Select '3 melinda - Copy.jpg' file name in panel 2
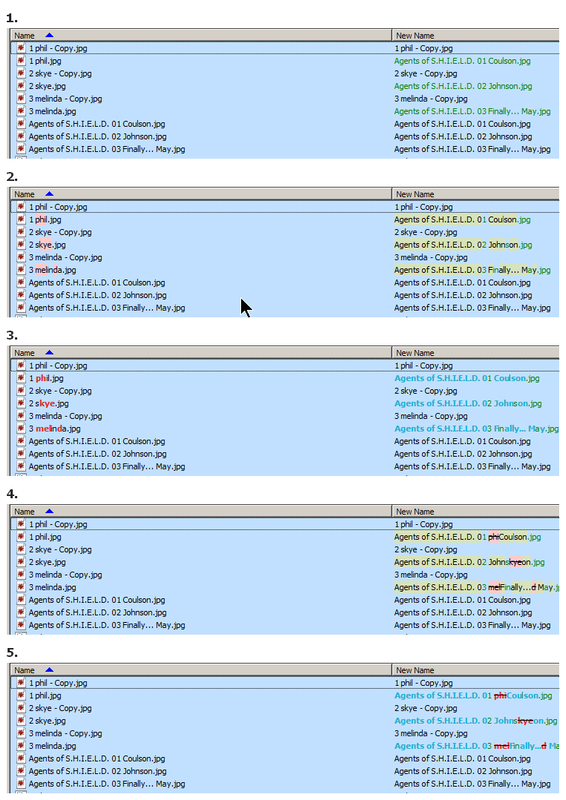Screen dimensions: 566x800 pyautogui.click(x=65, y=257)
